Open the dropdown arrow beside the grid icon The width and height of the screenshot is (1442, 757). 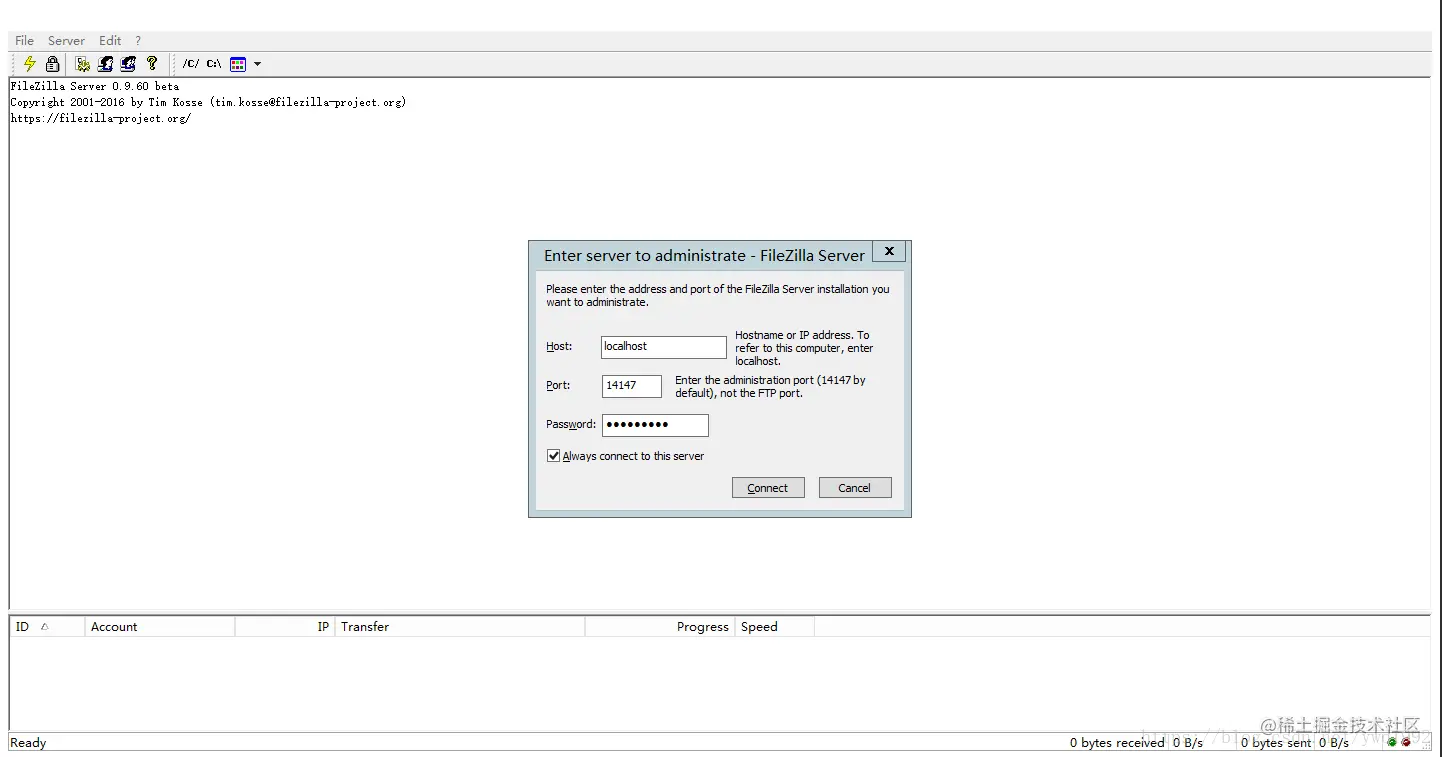pos(257,64)
